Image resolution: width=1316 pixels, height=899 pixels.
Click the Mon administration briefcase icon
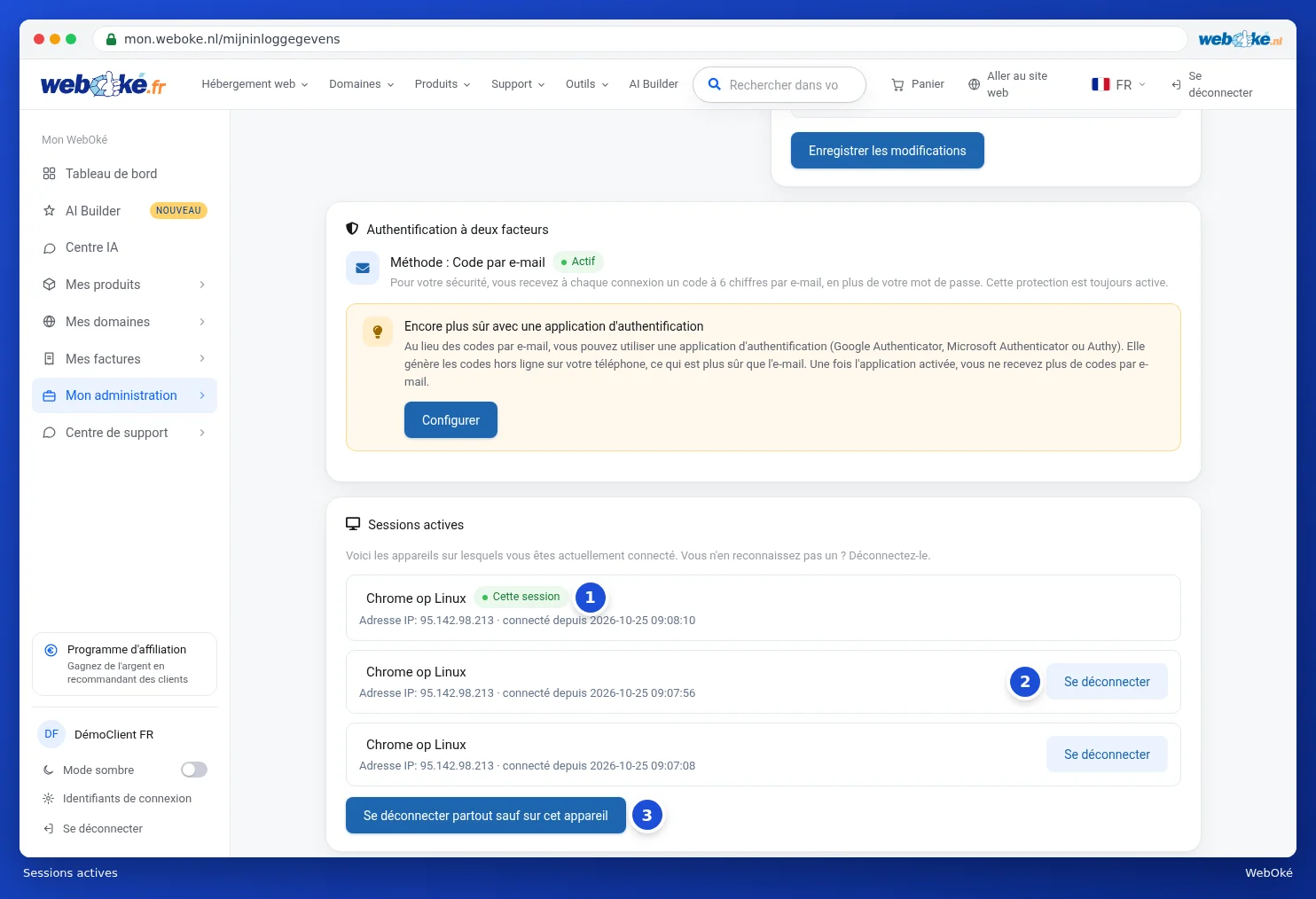coord(50,395)
